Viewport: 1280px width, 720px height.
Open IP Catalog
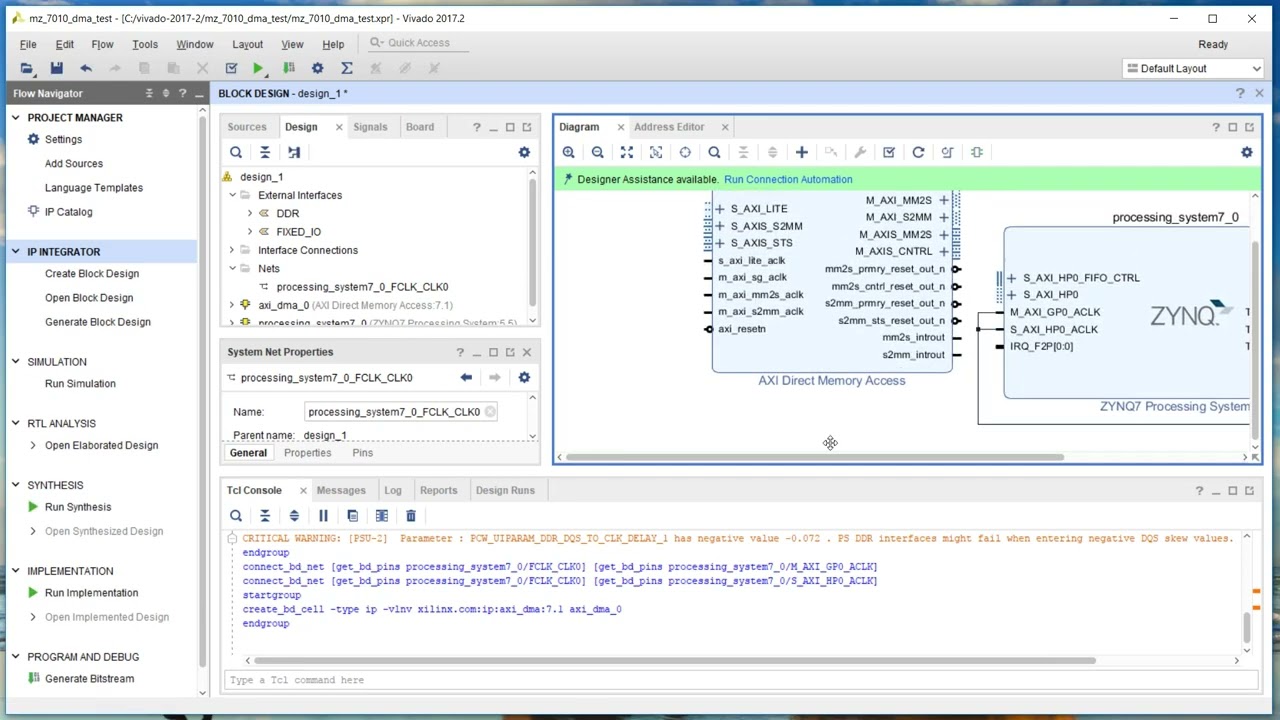(x=68, y=212)
